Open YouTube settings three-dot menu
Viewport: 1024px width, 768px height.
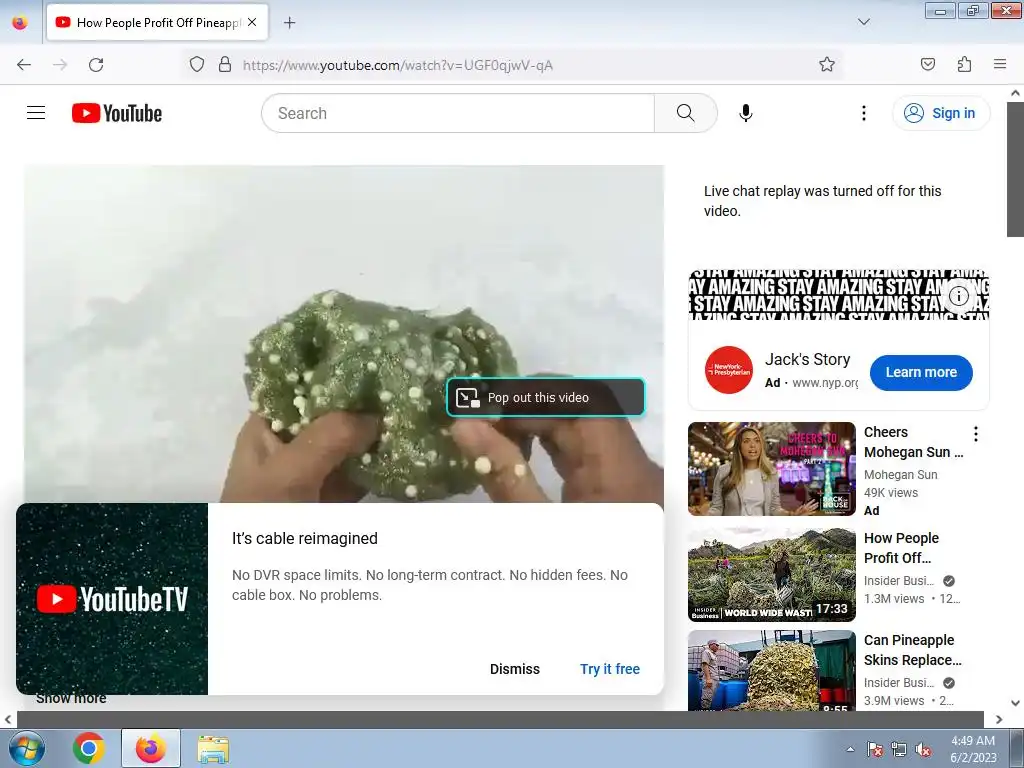(x=863, y=113)
